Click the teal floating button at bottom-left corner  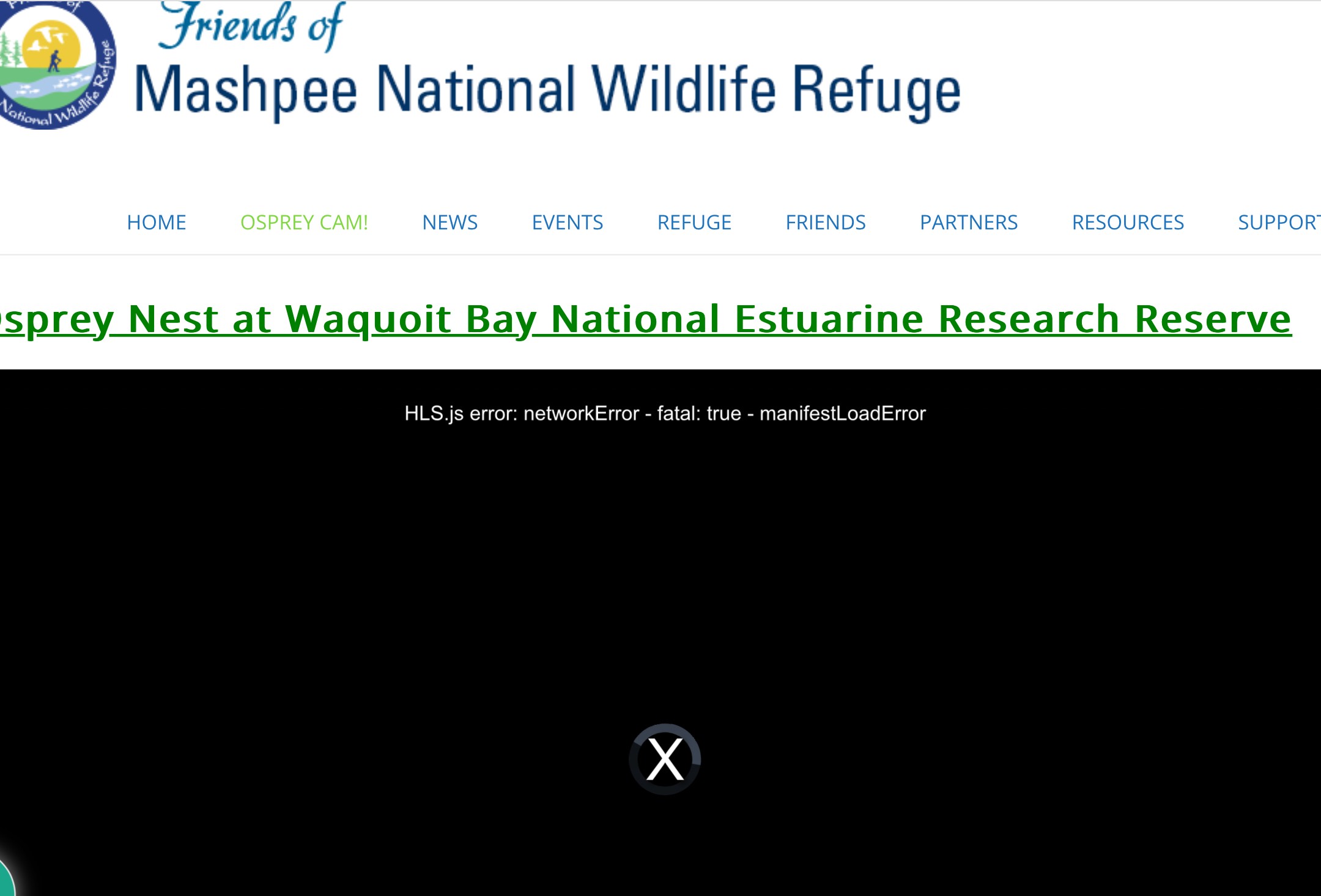(x=6, y=878)
